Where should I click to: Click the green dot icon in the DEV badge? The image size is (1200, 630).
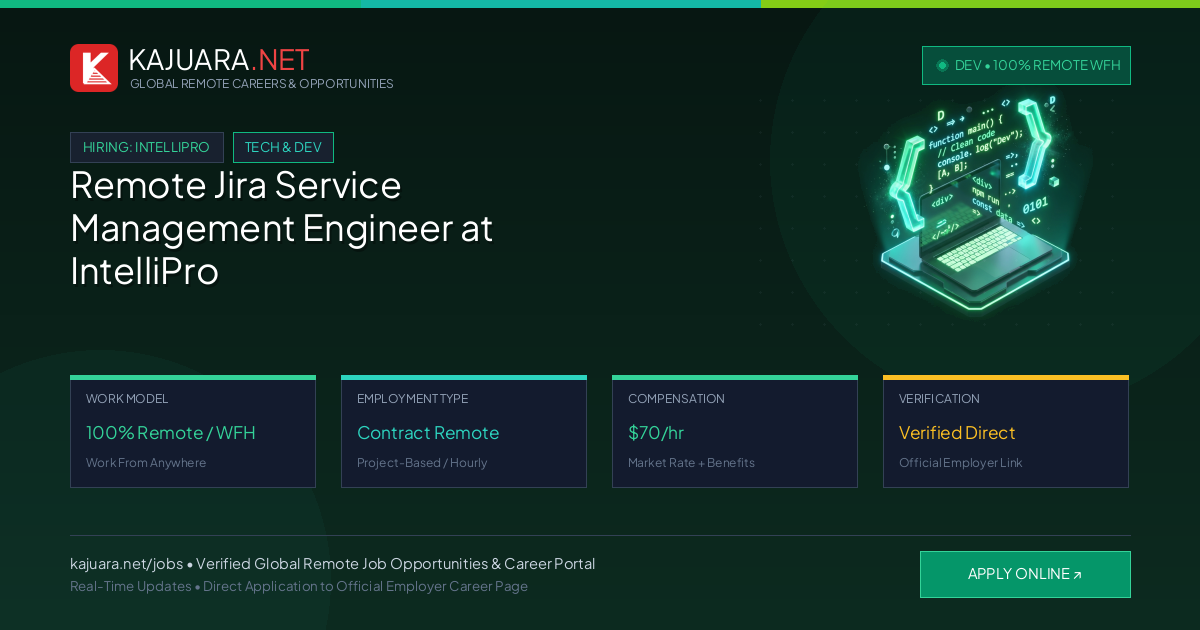click(942, 65)
